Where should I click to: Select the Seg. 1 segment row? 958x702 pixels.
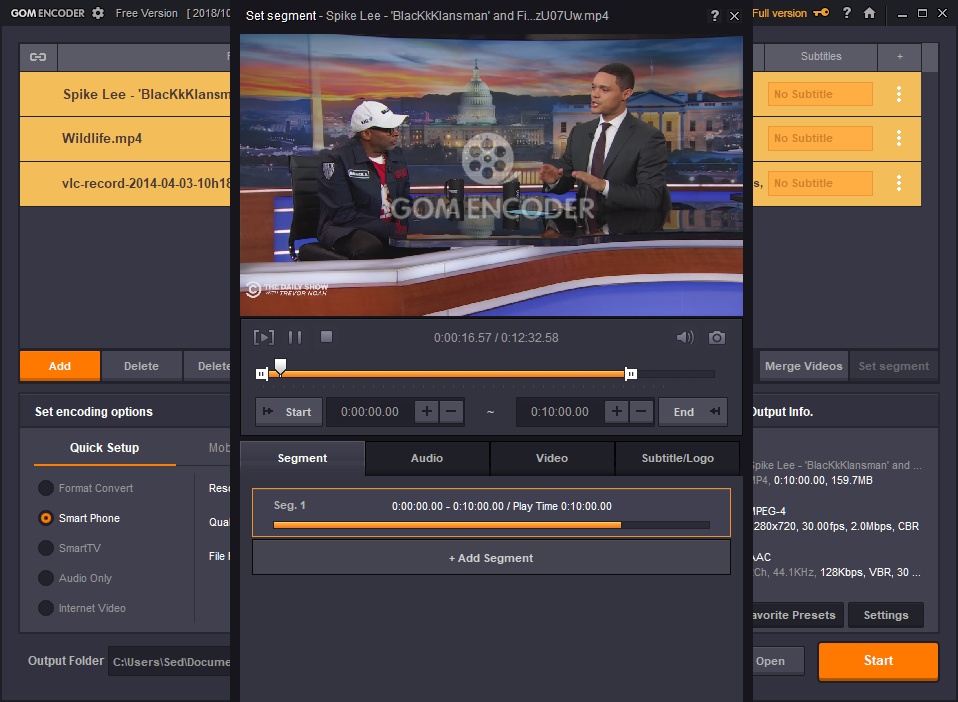coord(491,513)
